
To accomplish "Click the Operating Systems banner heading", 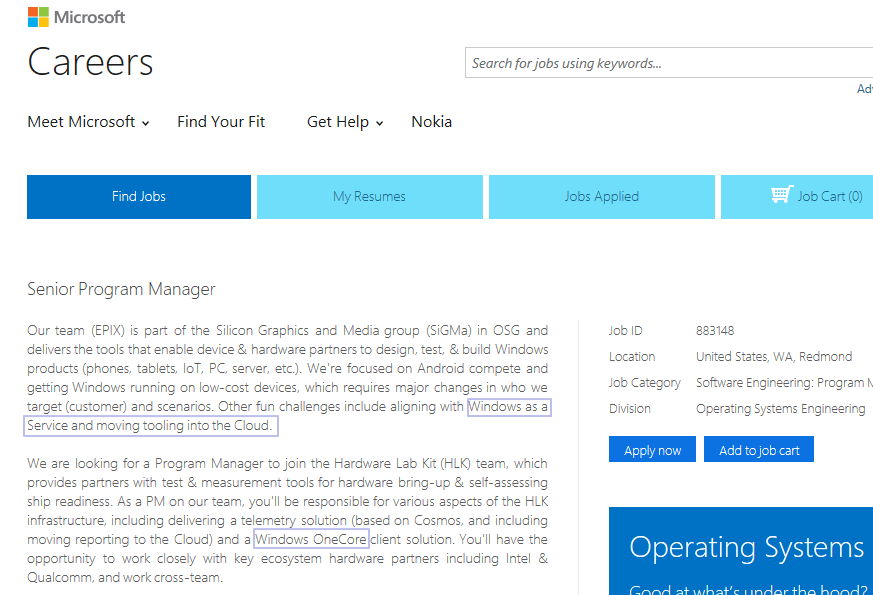I will coord(747,547).
